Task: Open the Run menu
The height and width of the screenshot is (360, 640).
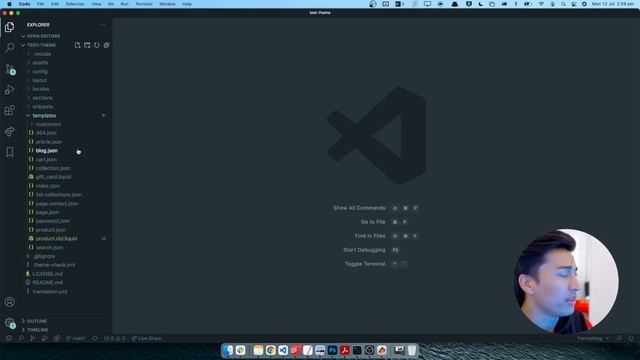Action: pyautogui.click(x=124, y=4)
